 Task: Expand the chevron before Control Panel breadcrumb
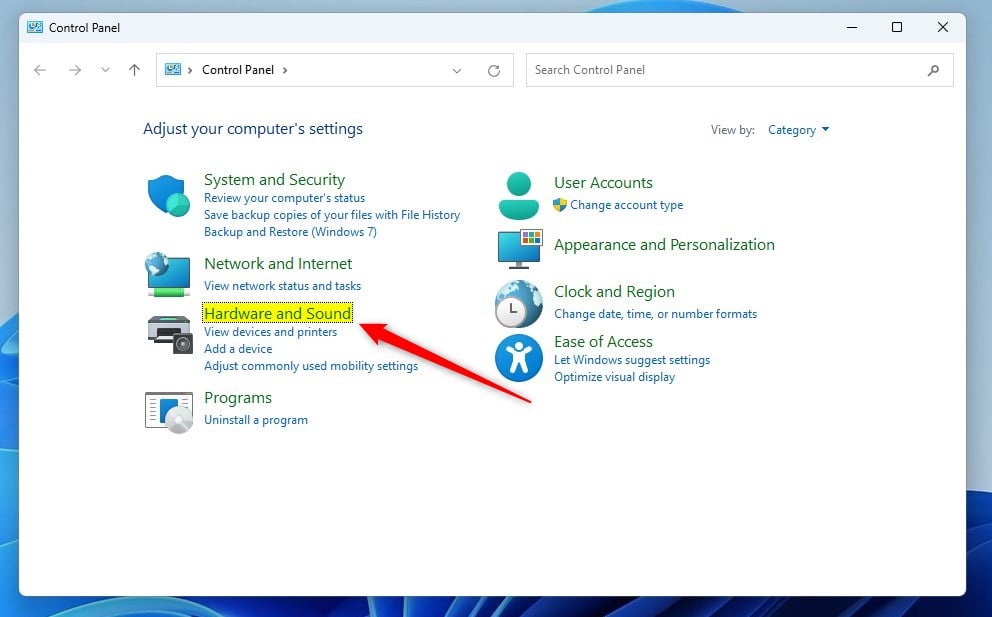click(x=190, y=70)
